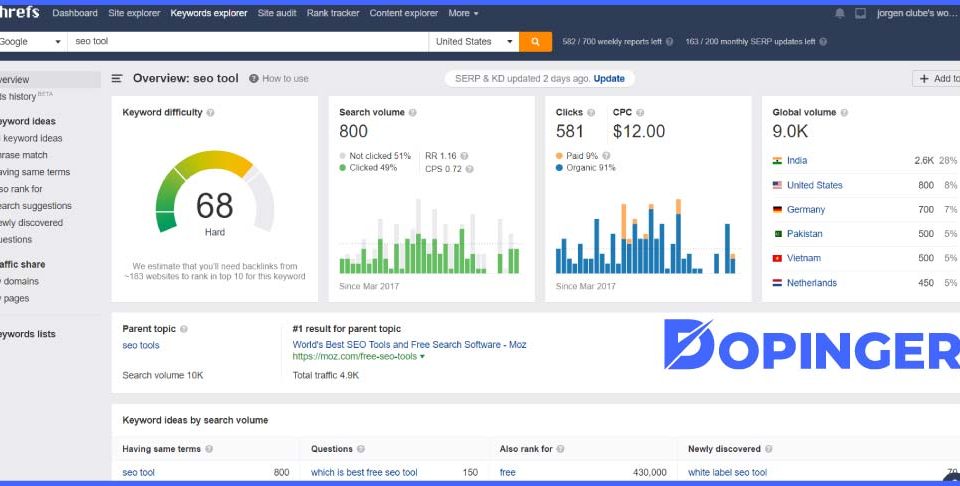This screenshot has width=960, height=486.
Task: Expand the More menu in navigation
Action: click(463, 13)
